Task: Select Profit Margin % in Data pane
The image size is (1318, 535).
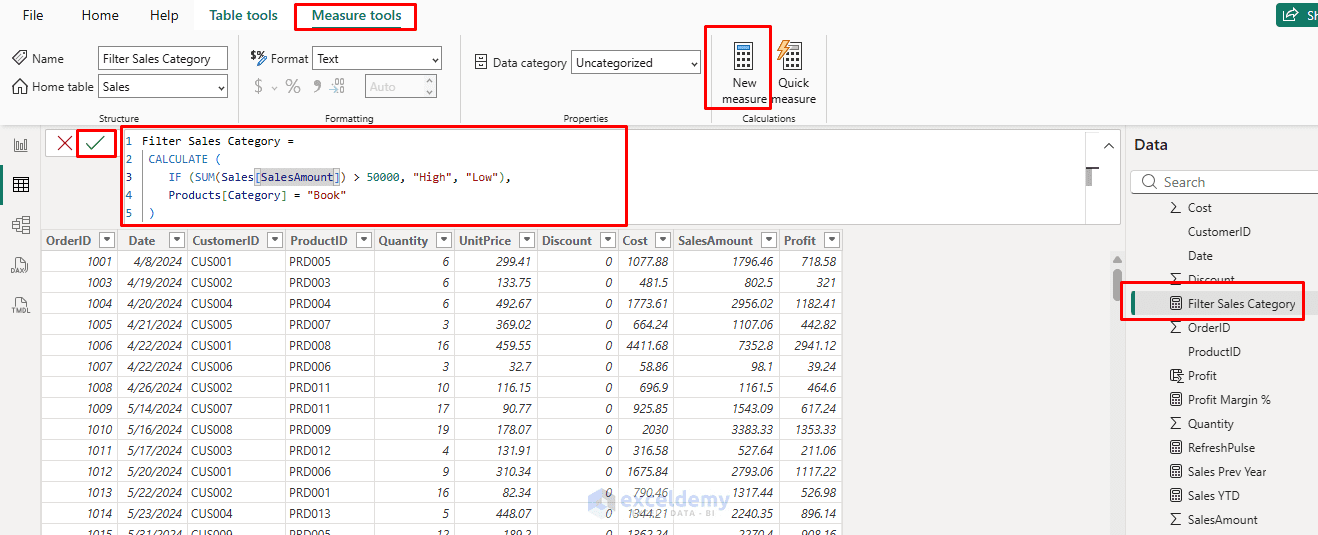Action: [x=1228, y=400]
